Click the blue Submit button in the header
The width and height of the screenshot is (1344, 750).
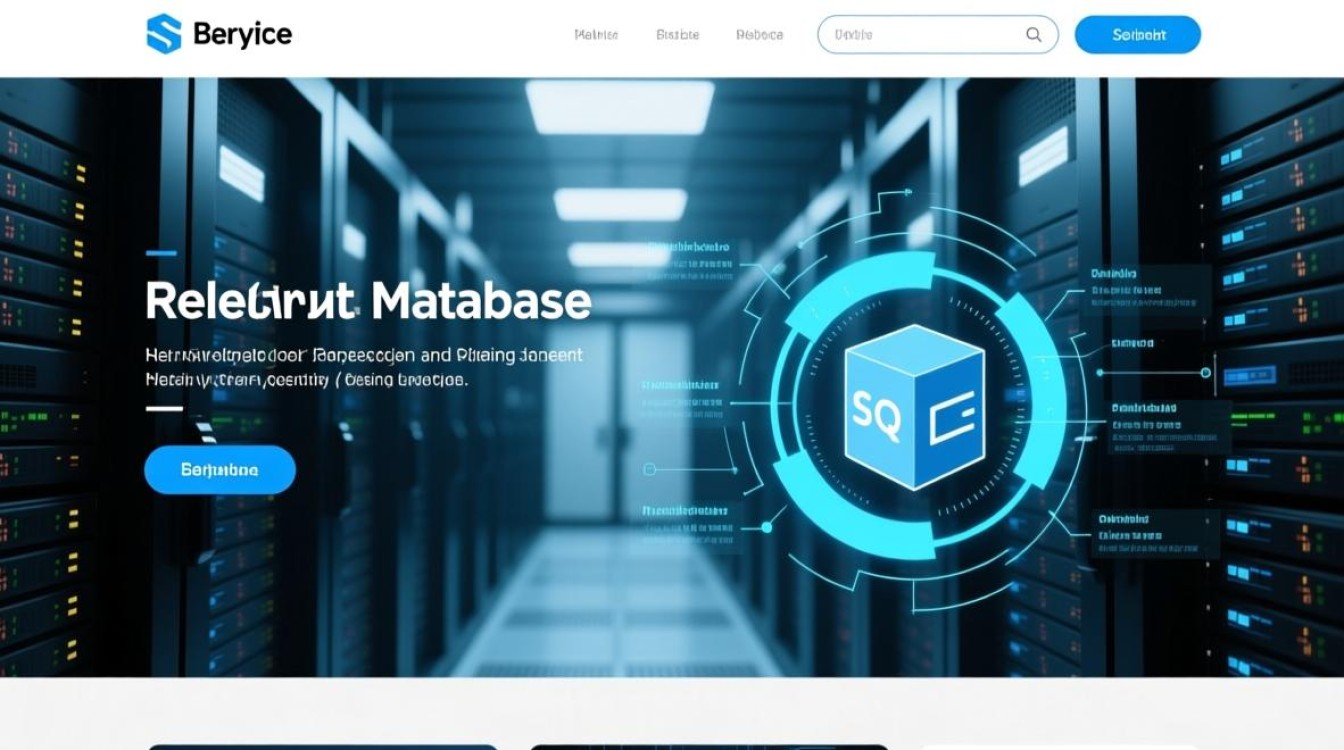1137,34
